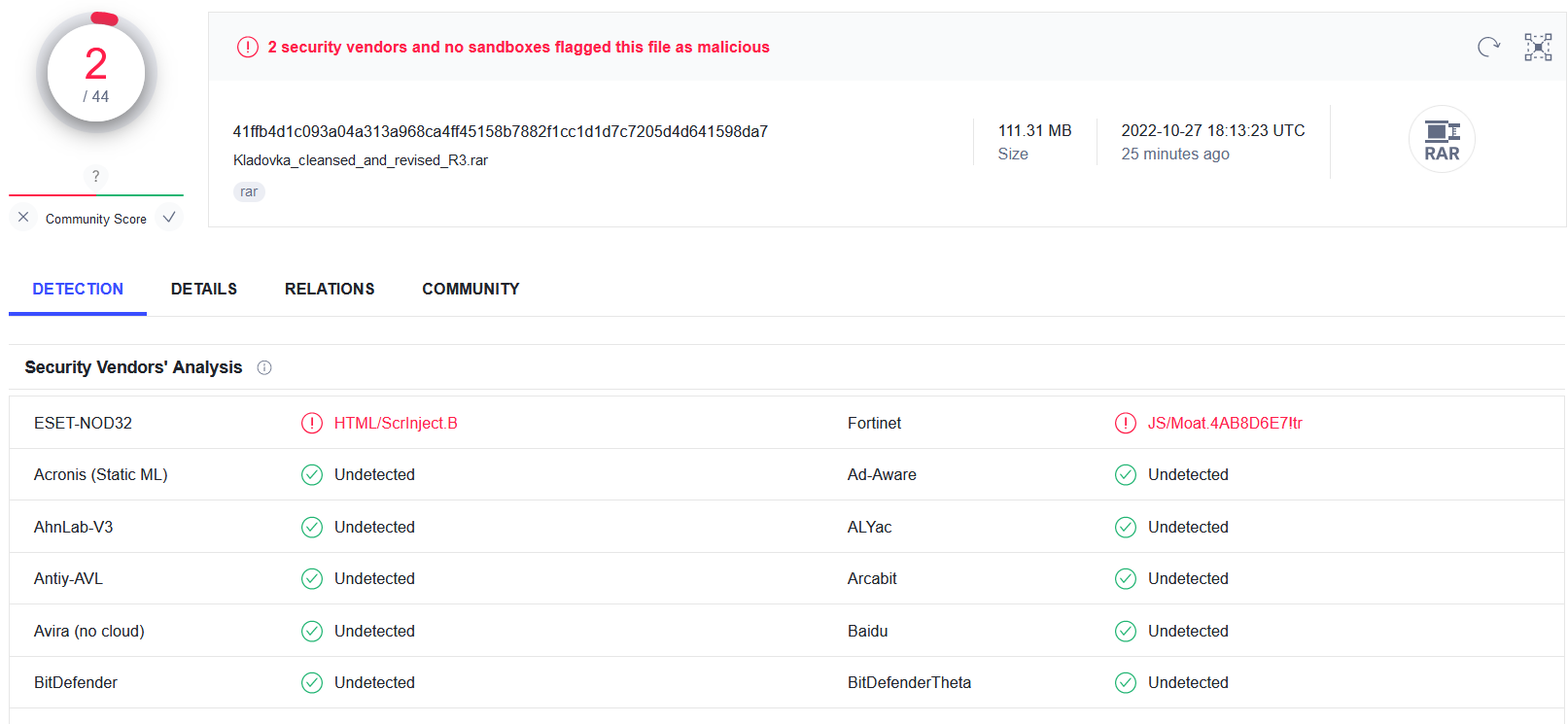Click the 2/44 detection score gauge
Image resolution: width=1568 pixels, height=724 pixels.
(96, 74)
